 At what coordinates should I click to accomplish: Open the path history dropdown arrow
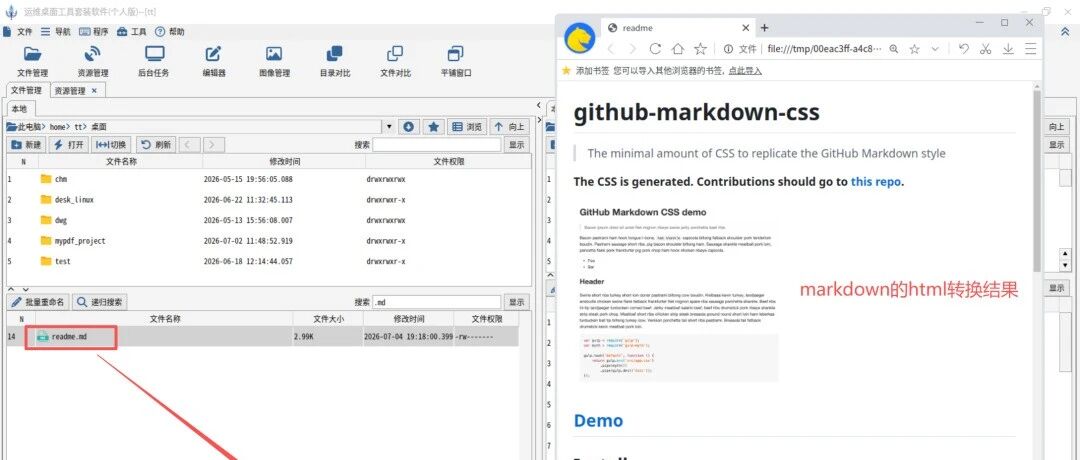[388, 127]
